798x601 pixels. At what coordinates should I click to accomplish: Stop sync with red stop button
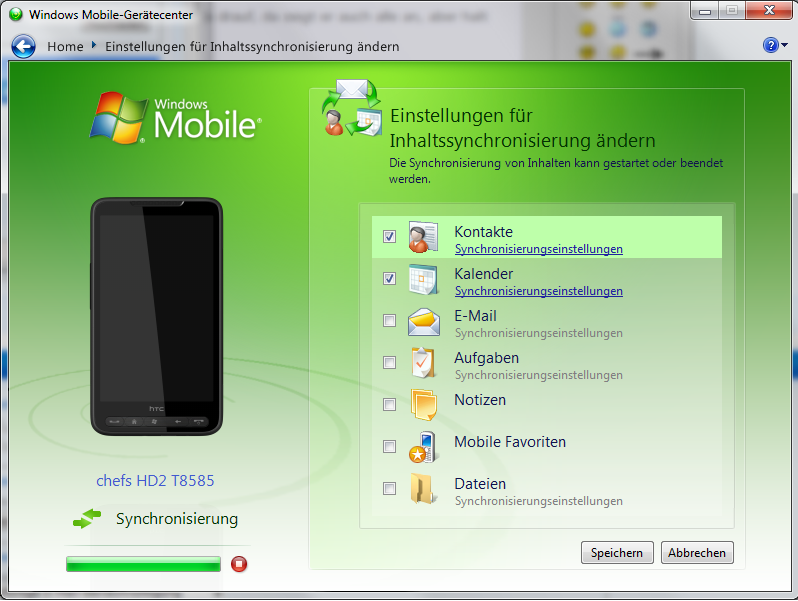pos(239,564)
